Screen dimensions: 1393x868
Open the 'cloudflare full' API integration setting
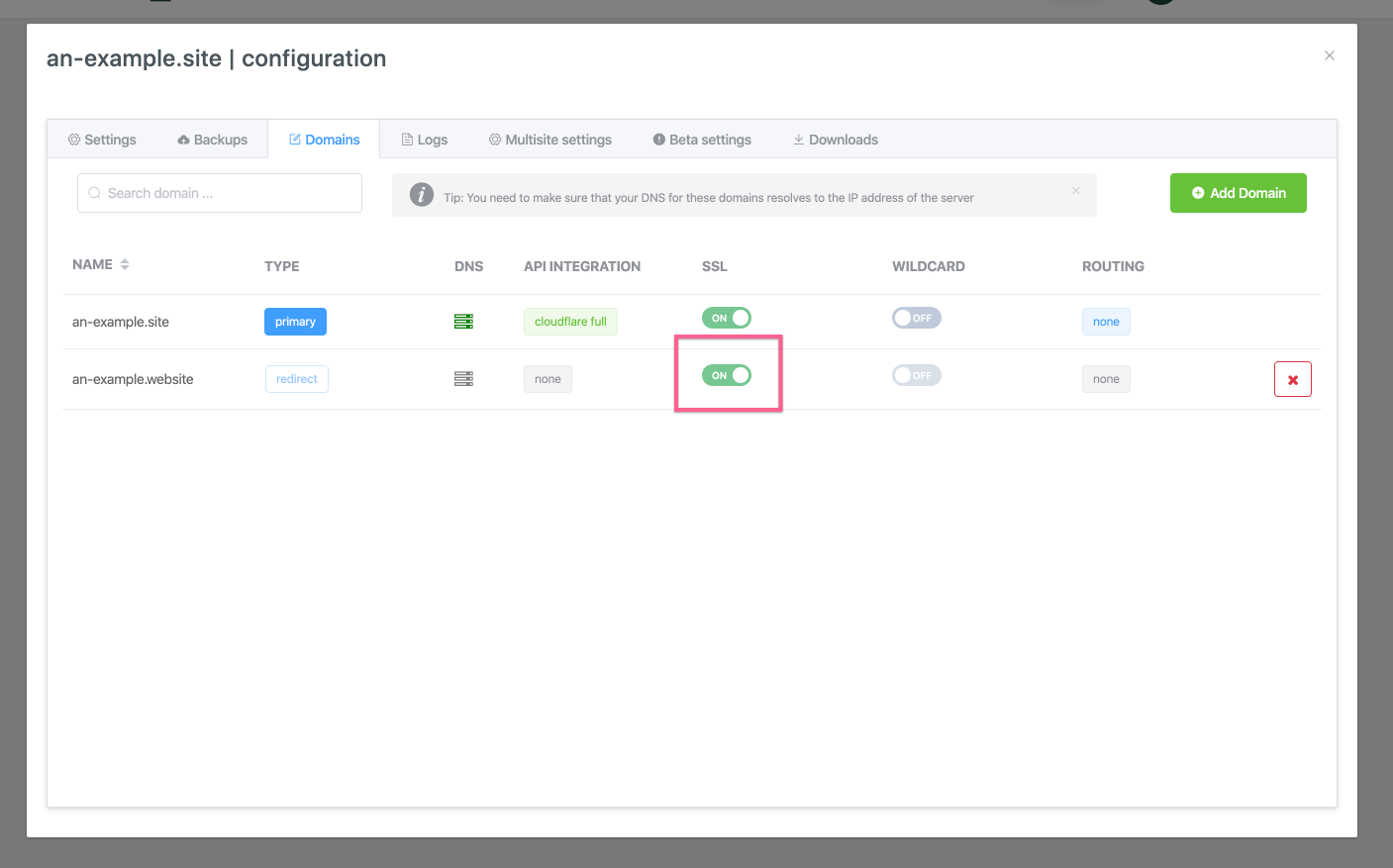570,322
